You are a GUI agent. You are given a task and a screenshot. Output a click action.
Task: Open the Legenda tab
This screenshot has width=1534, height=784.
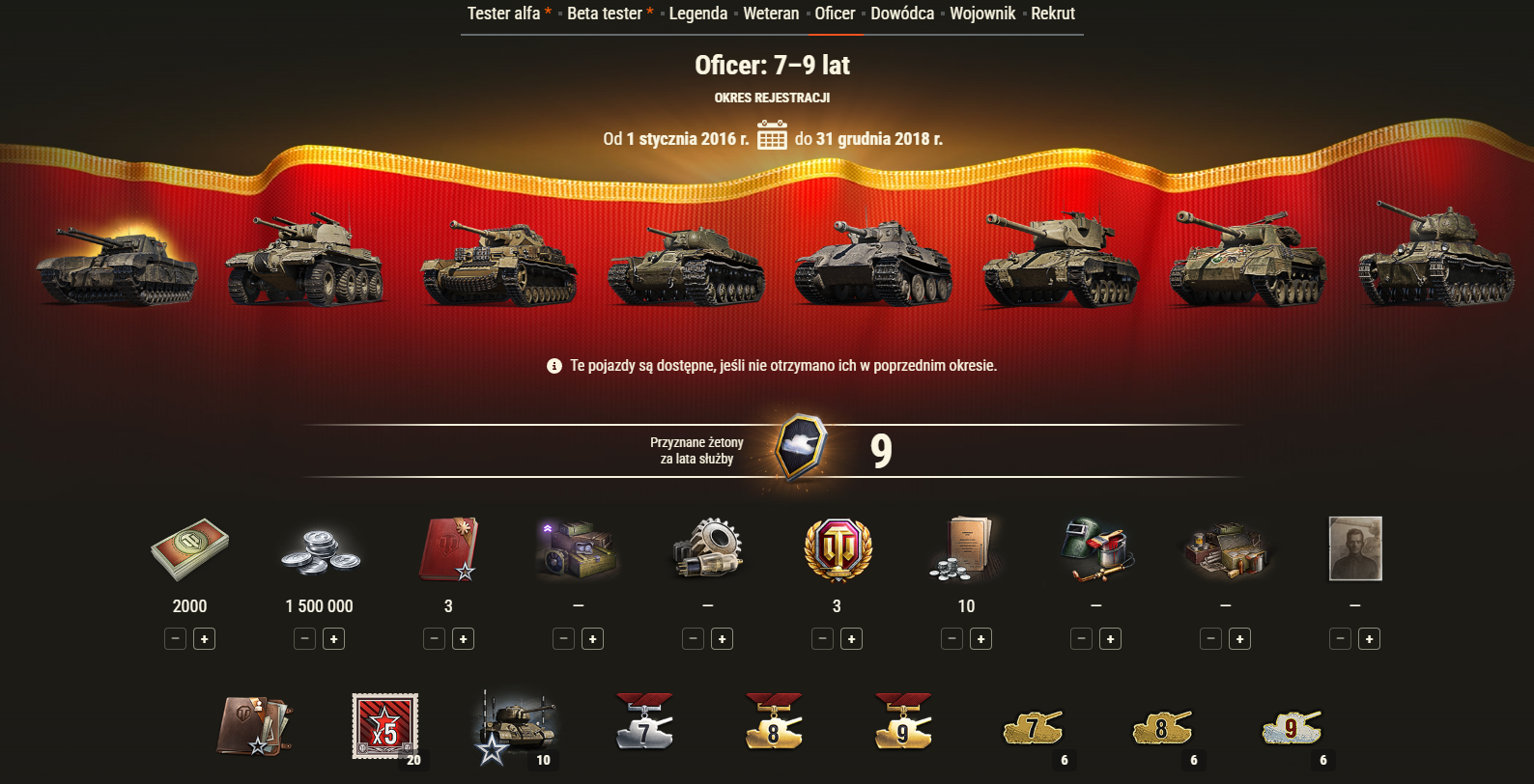(x=698, y=14)
